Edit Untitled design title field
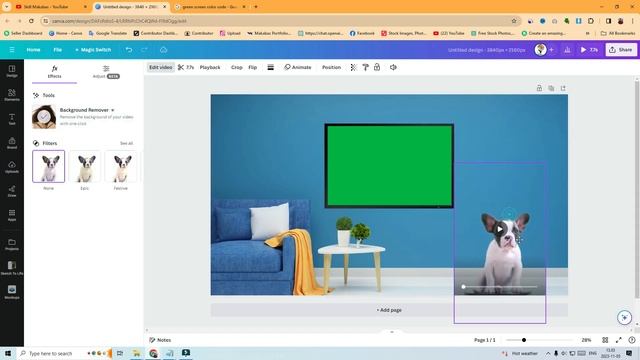 click(487, 50)
